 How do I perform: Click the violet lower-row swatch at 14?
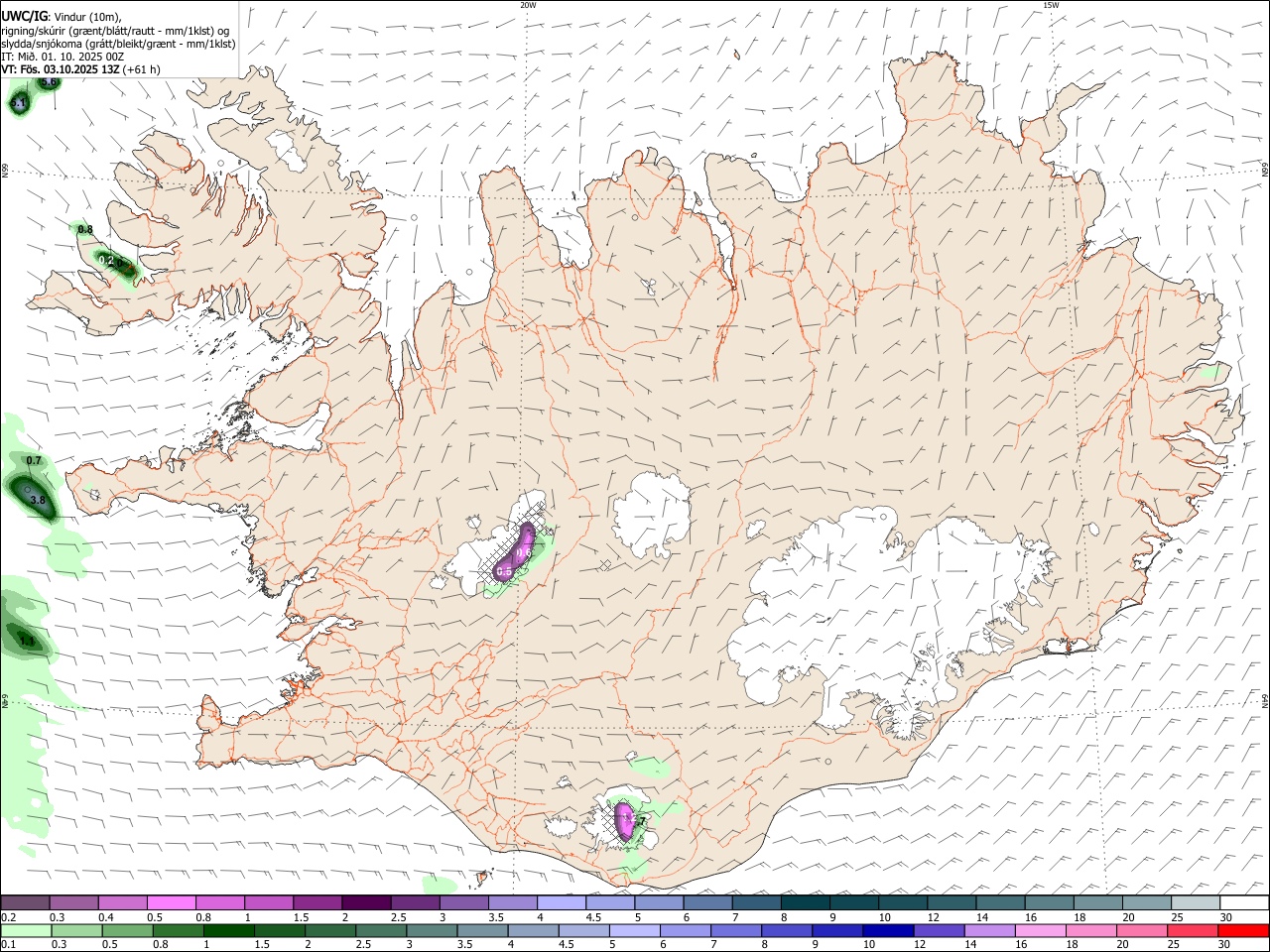pos(989,930)
